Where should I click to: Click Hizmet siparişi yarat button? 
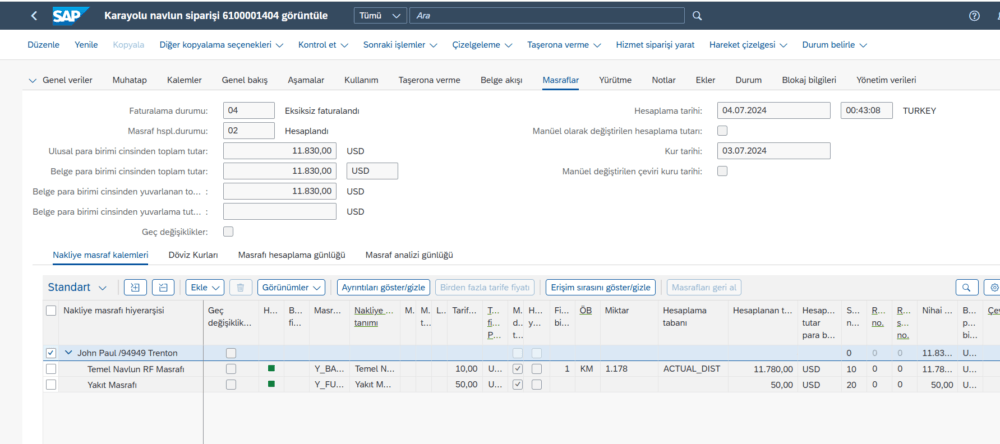click(655, 45)
